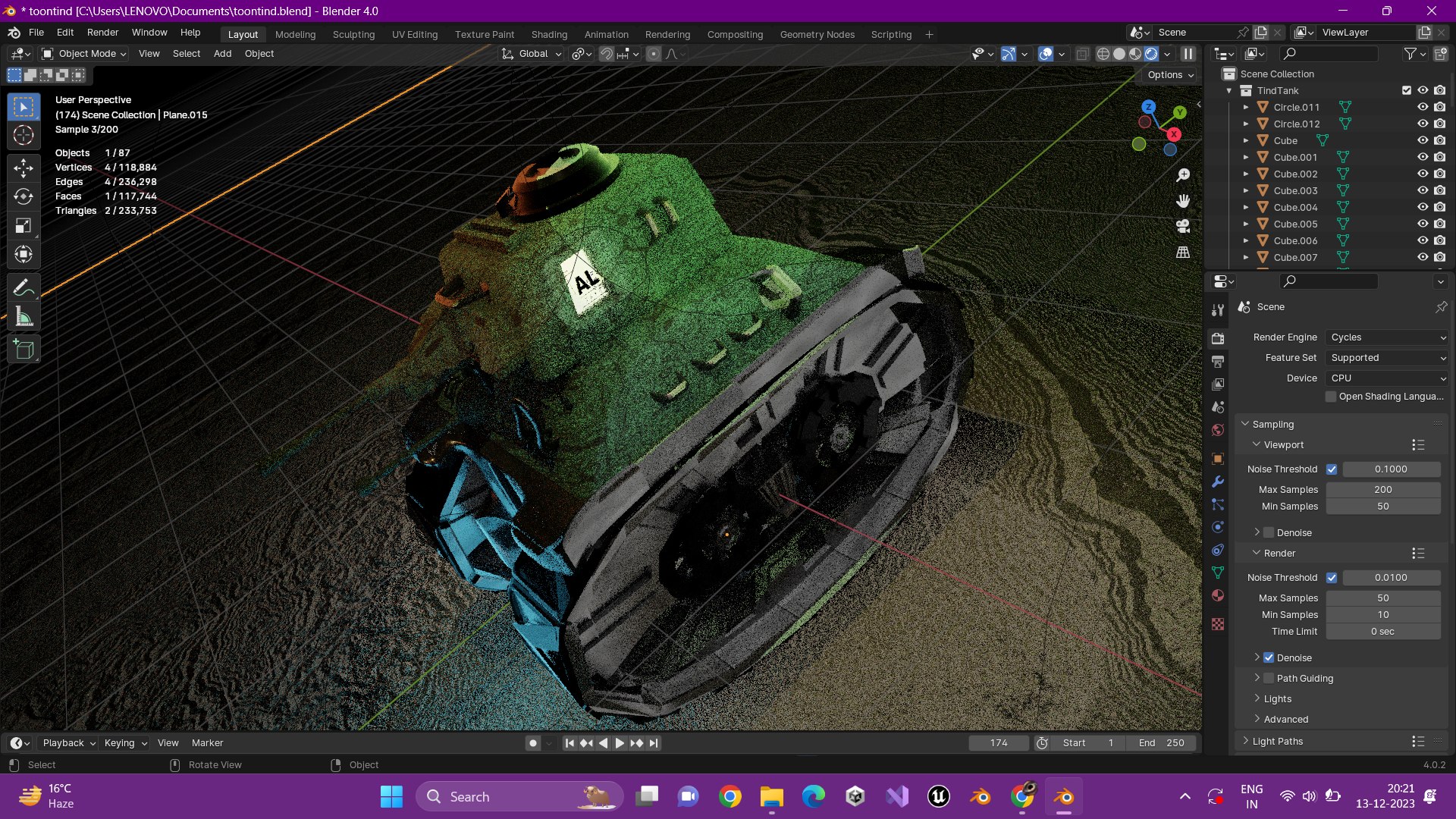Open the Render menu

[102, 33]
